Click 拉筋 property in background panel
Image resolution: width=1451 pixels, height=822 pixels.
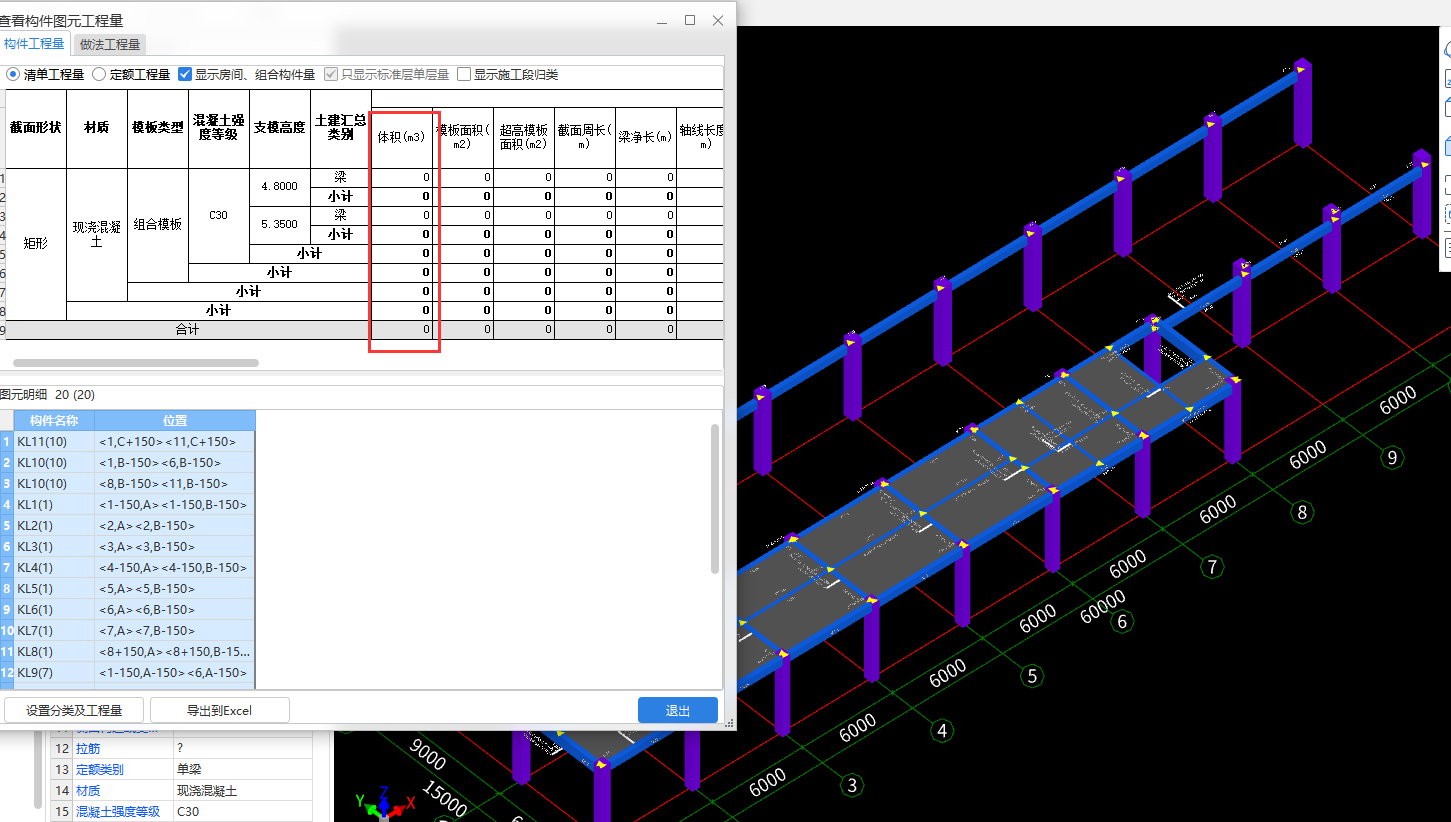click(88, 748)
